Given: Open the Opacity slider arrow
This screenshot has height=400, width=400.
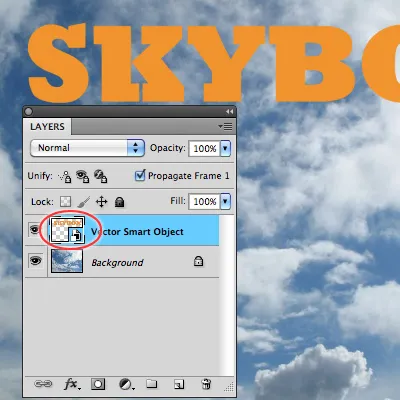Looking at the screenshot, I should click(225, 148).
